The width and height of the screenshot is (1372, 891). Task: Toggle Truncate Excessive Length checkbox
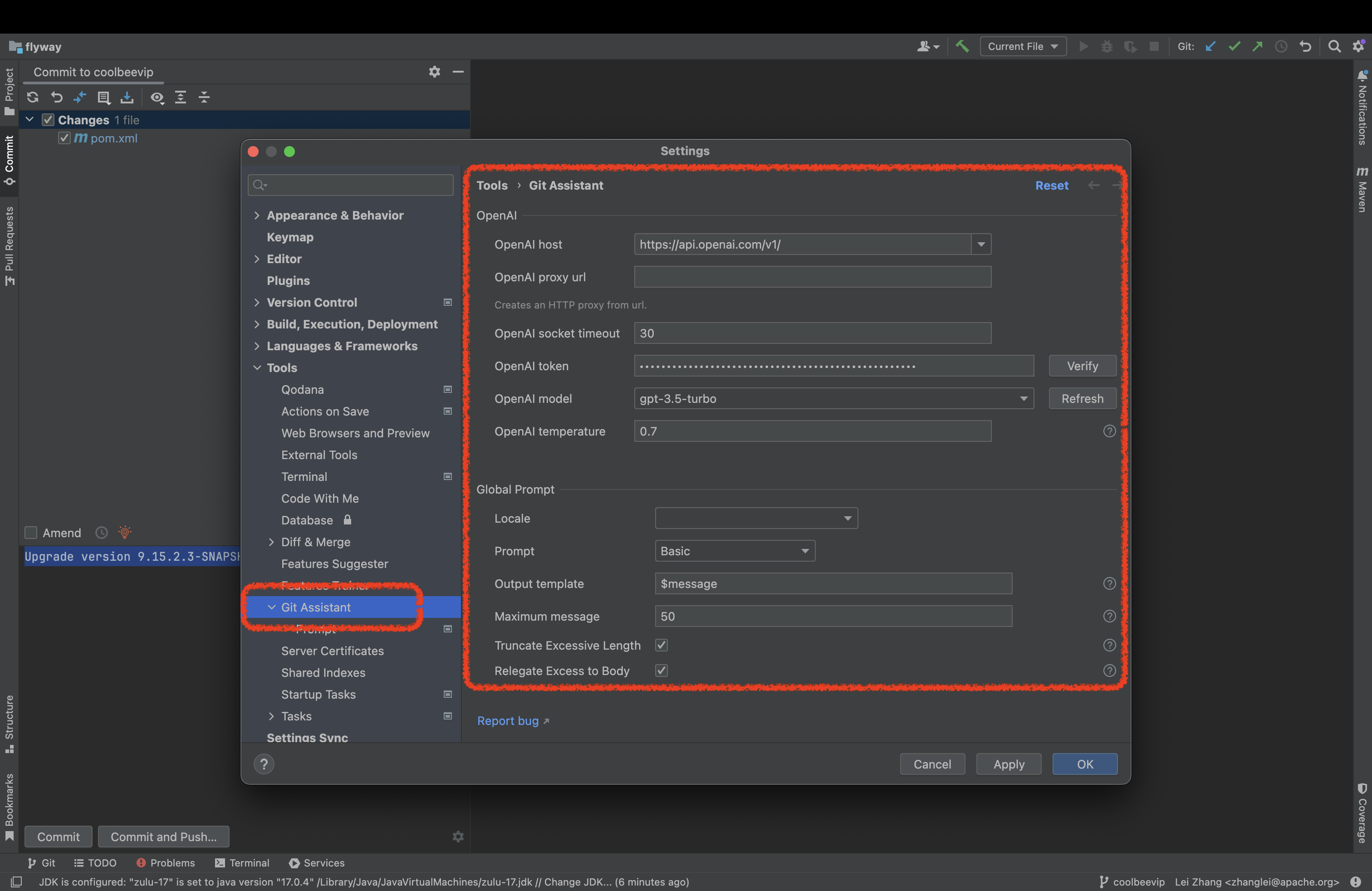tap(661, 645)
